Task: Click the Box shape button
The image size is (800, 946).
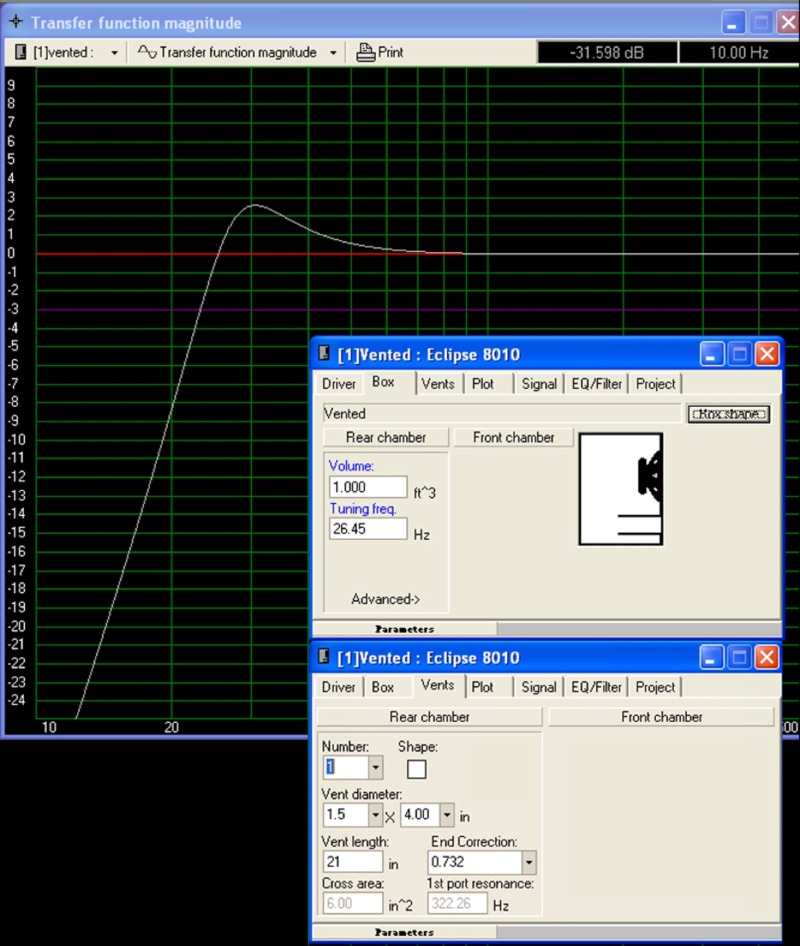Action: click(729, 414)
